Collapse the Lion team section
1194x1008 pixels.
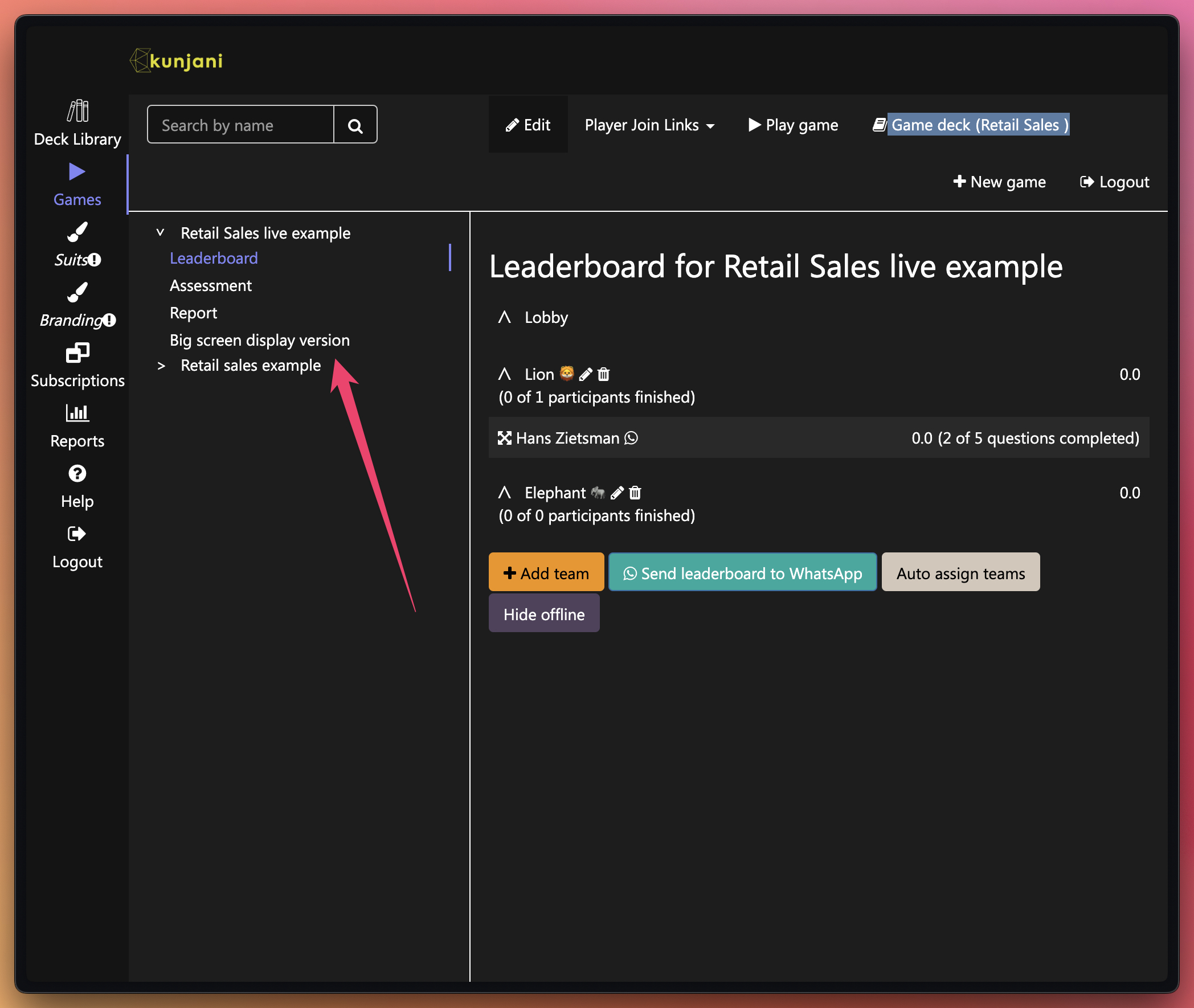(x=504, y=374)
